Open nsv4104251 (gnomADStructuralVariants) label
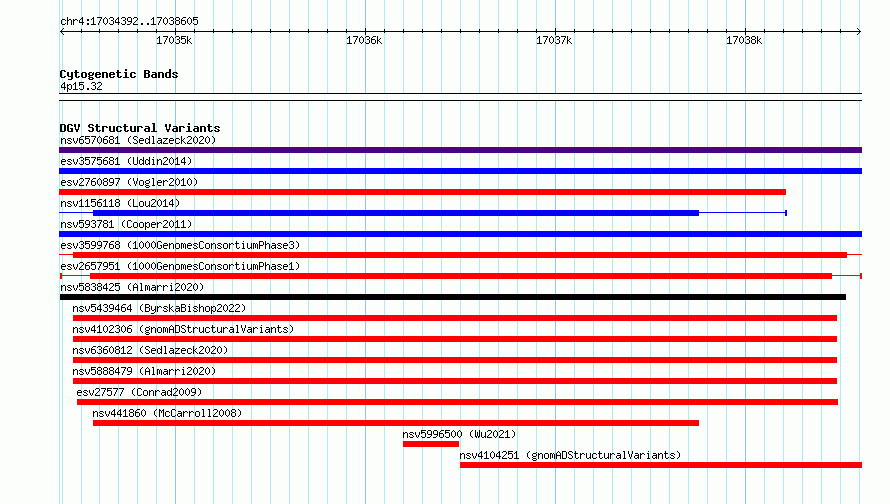 click(570, 455)
